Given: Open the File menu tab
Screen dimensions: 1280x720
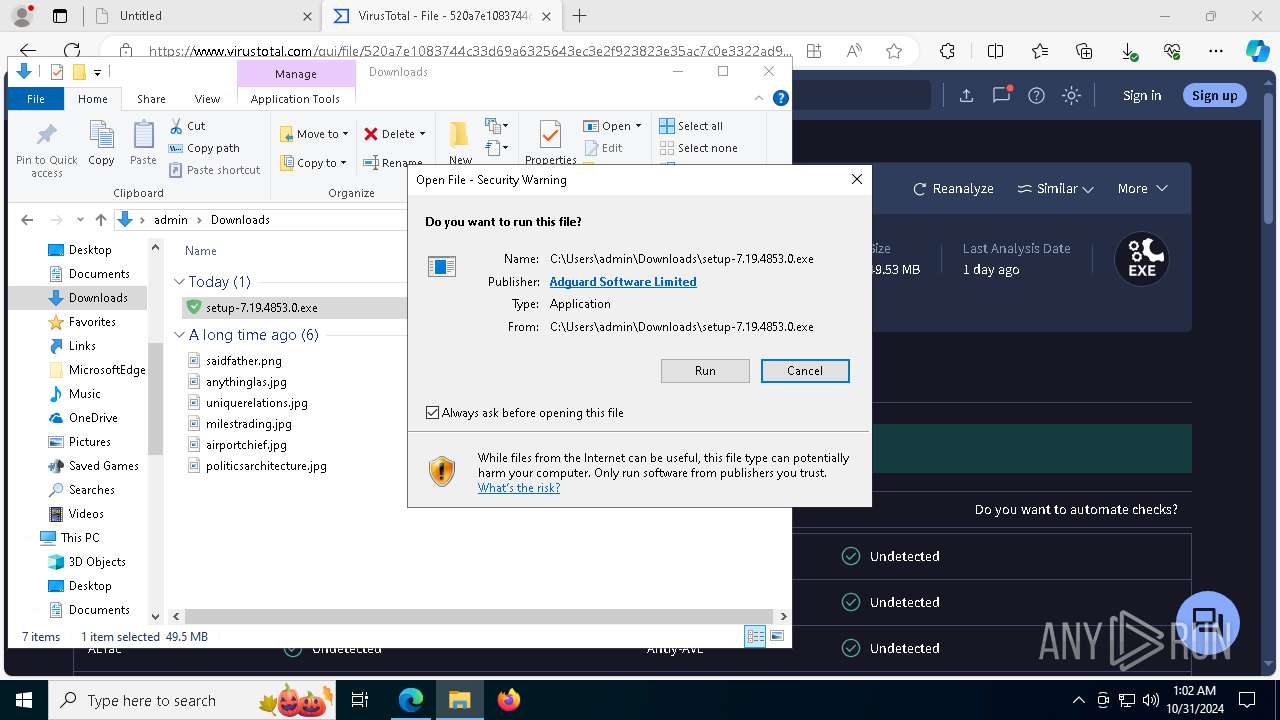Looking at the screenshot, I should [36, 99].
